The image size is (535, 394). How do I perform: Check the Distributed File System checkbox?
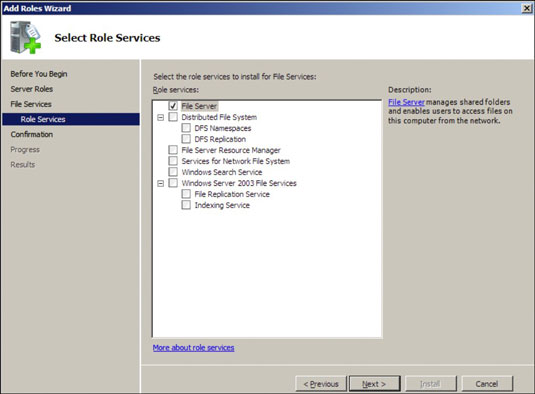tap(173, 117)
